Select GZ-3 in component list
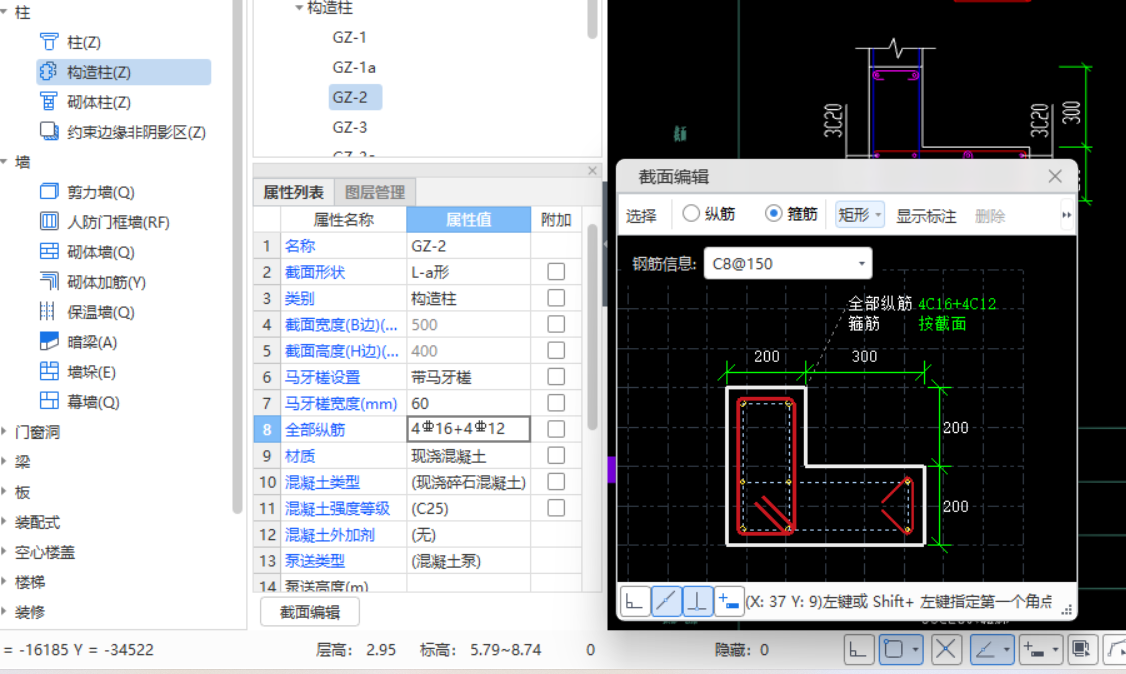Viewport: 1126px width, 674px height. [x=350, y=128]
